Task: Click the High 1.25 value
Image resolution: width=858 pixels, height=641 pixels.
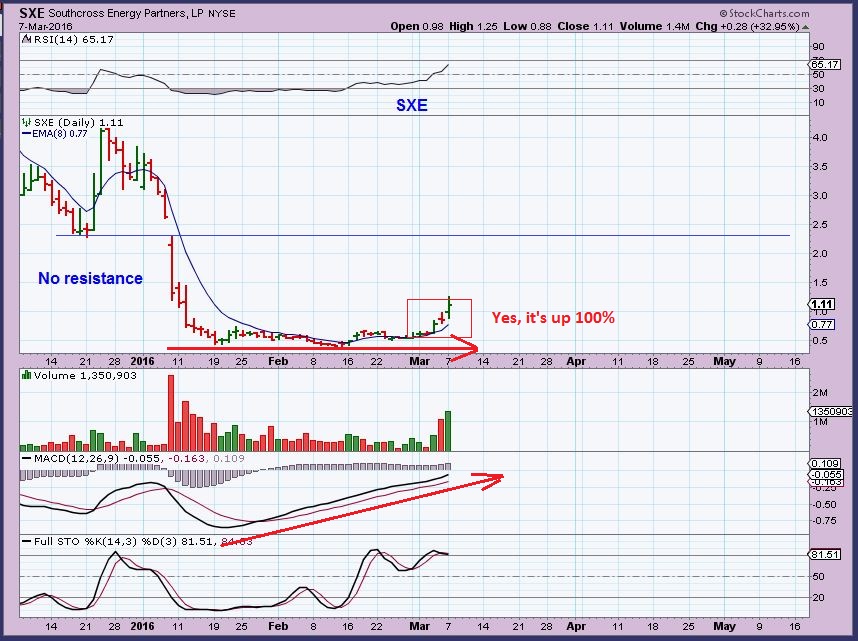Action: click(473, 26)
